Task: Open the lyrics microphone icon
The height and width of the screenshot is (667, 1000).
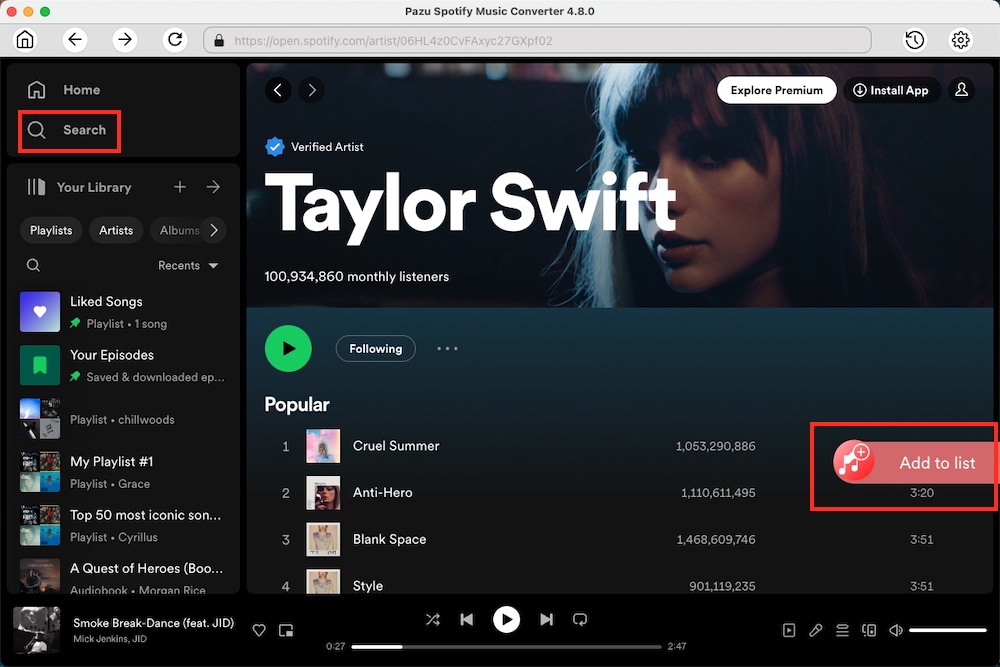Action: [816, 630]
